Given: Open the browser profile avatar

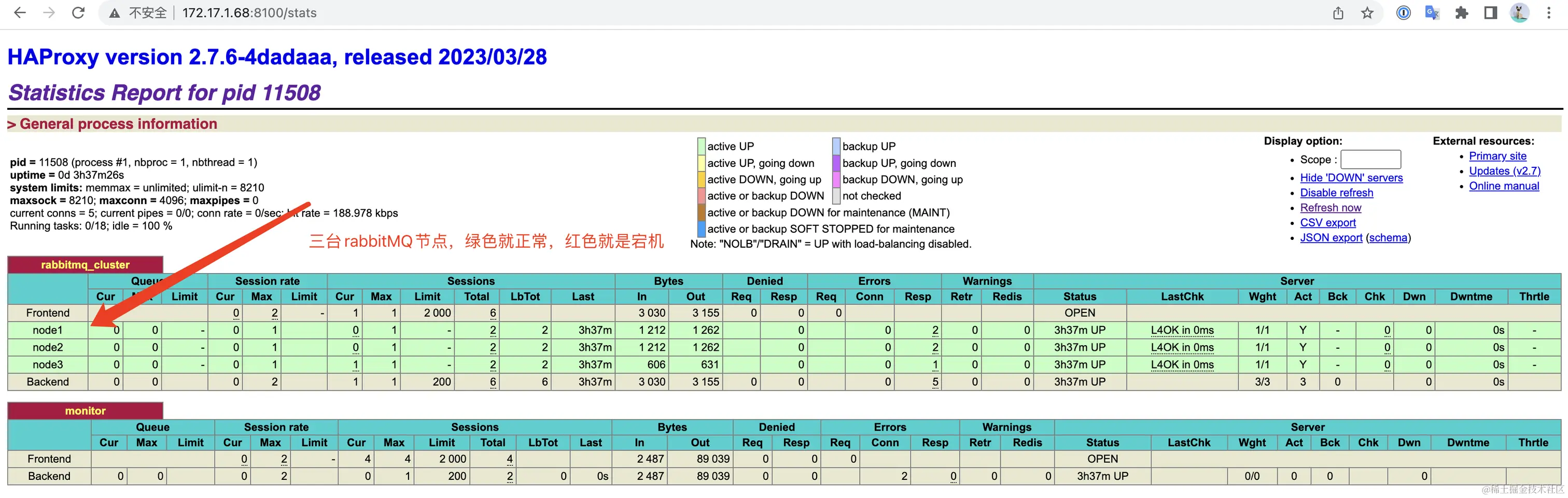Looking at the screenshot, I should coord(1520,12).
